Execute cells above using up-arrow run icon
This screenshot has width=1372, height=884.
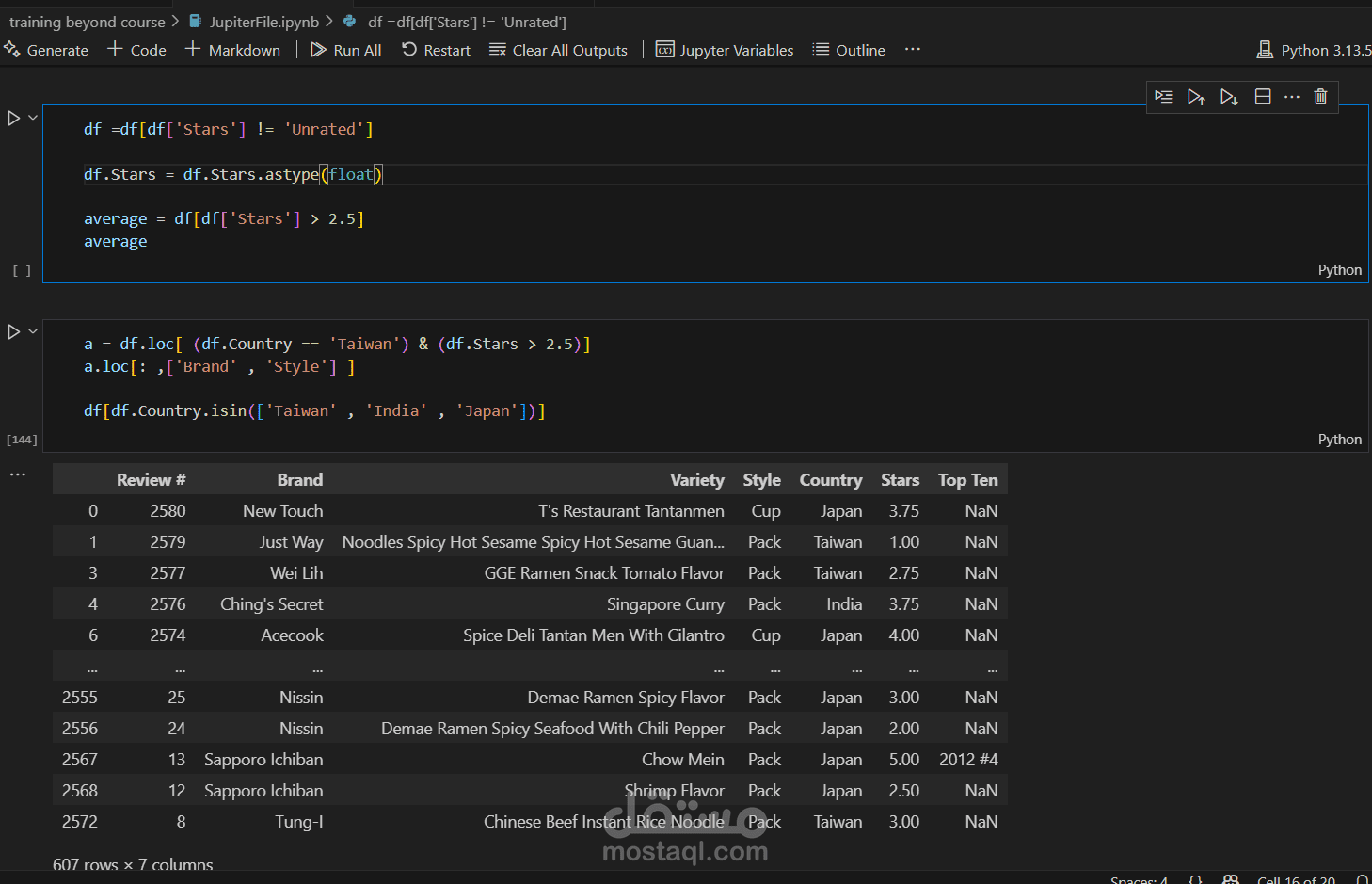tap(1197, 96)
